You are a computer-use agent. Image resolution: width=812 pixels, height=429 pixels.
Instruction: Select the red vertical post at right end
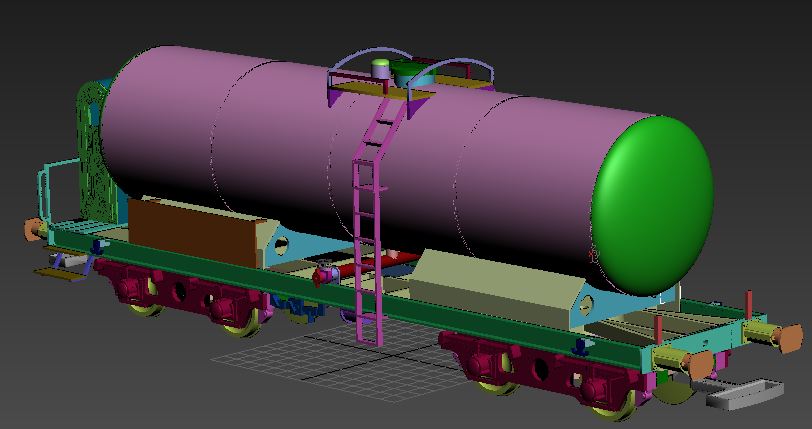[749, 302]
